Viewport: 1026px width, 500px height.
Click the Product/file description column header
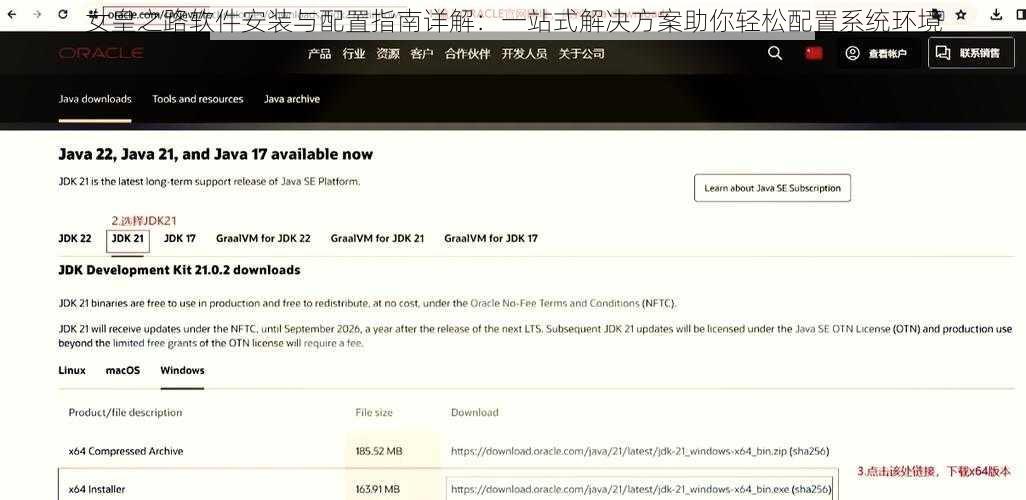tap(125, 412)
